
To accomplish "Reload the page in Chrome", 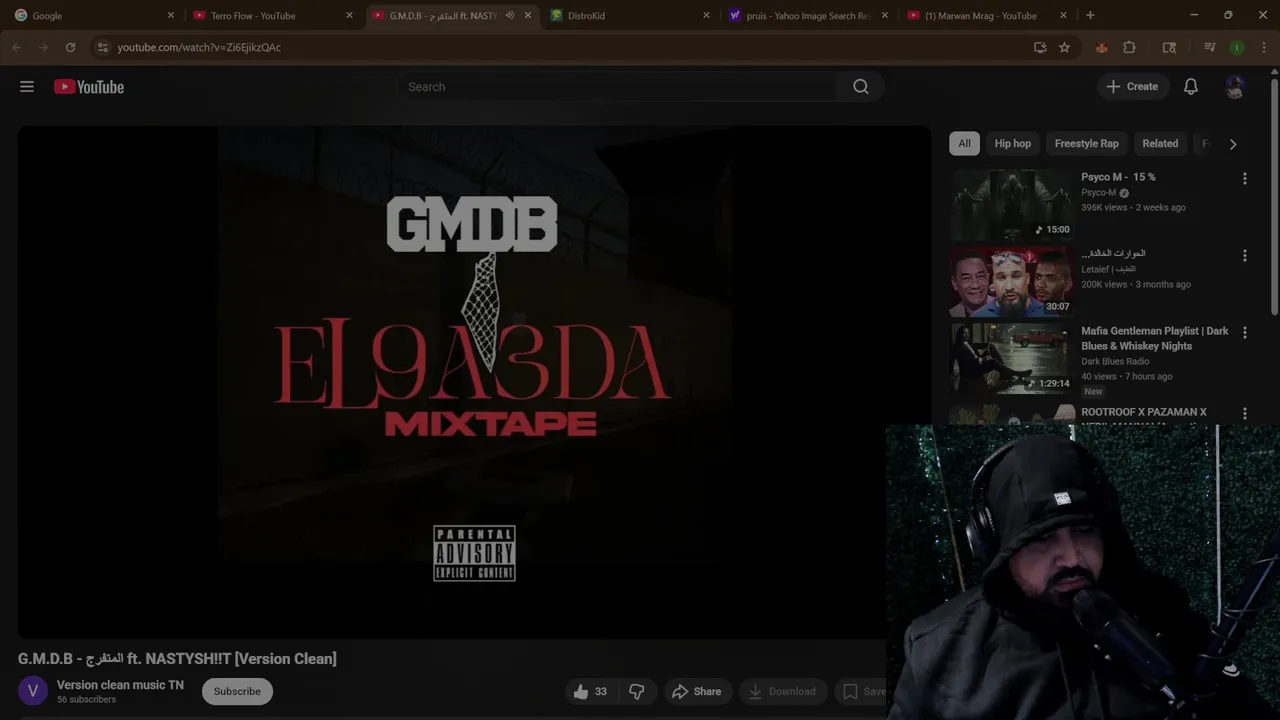I will click(x=70, y=47).
